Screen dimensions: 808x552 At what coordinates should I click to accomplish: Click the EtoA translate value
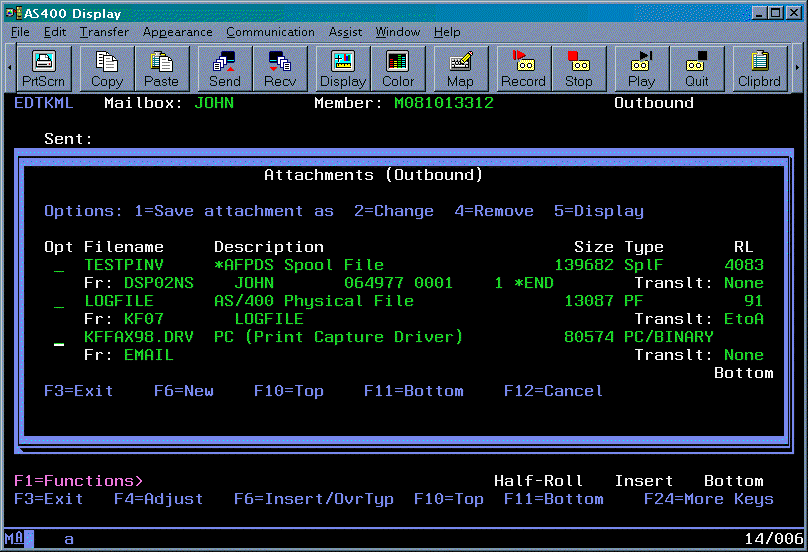tap(744, 319)
